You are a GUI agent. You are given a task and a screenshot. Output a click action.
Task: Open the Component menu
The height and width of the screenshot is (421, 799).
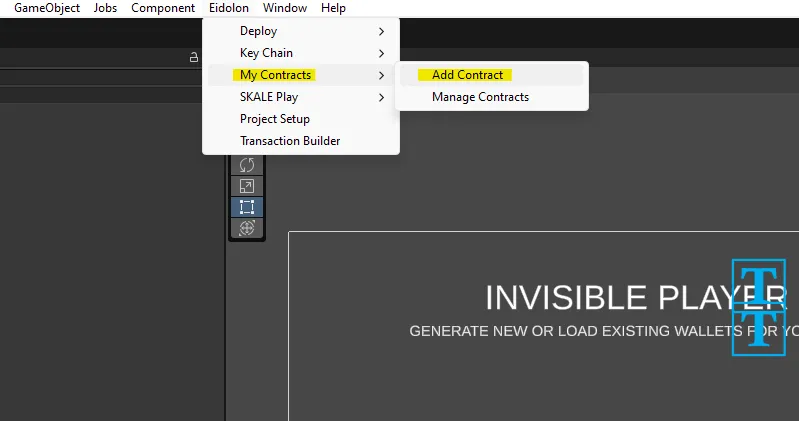(163, 8)
